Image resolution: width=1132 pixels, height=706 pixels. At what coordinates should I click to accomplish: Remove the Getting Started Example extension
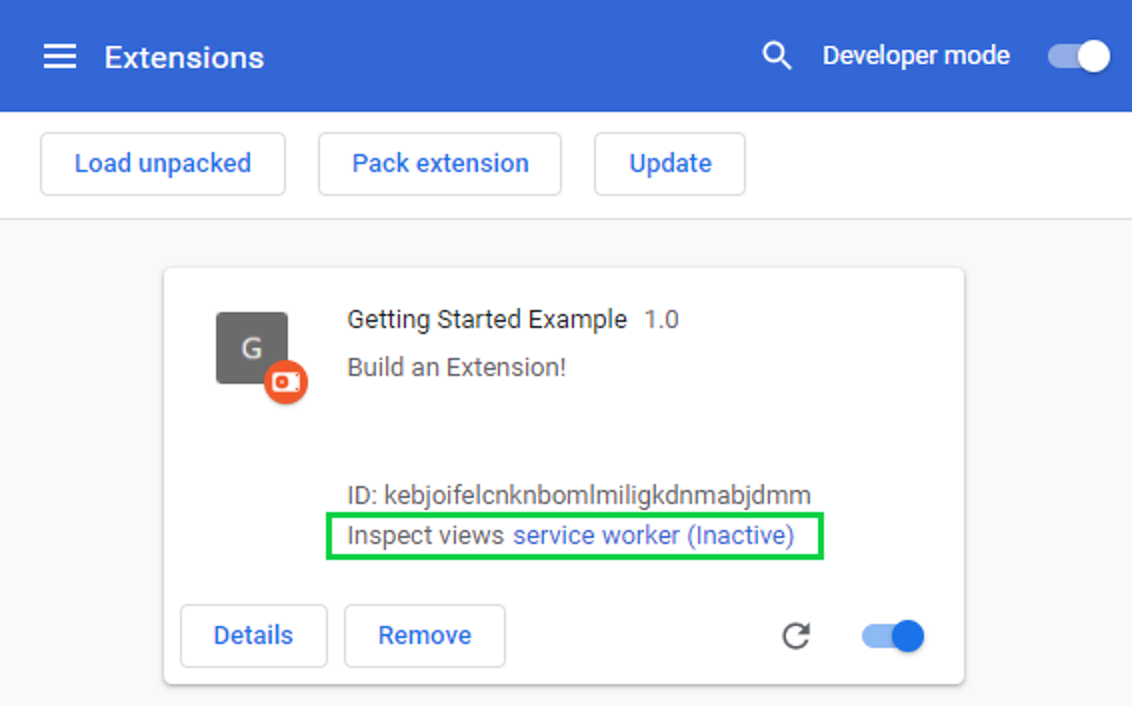coord(424,636)
